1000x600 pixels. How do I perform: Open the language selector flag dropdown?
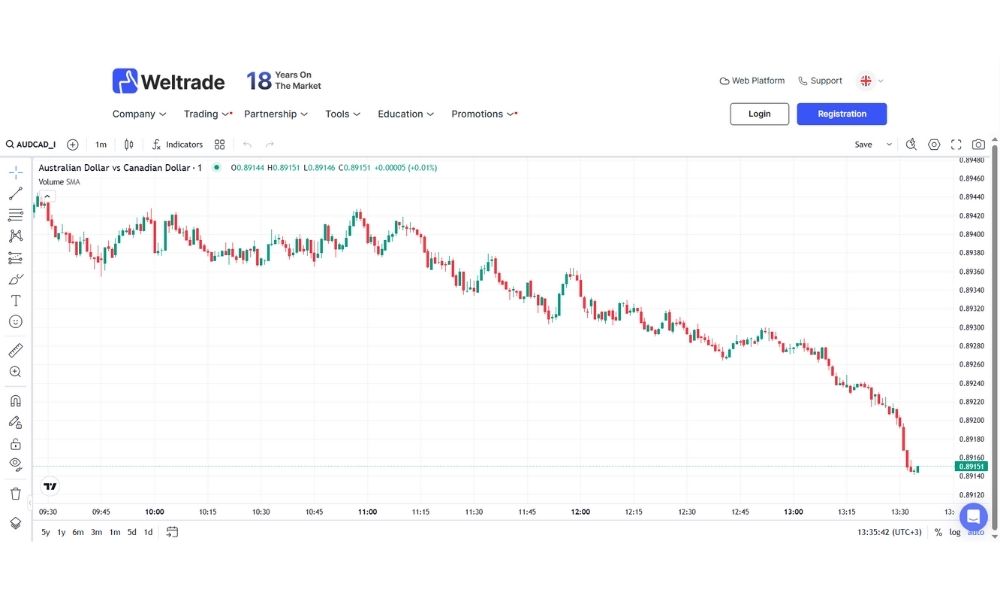[869, 81]
